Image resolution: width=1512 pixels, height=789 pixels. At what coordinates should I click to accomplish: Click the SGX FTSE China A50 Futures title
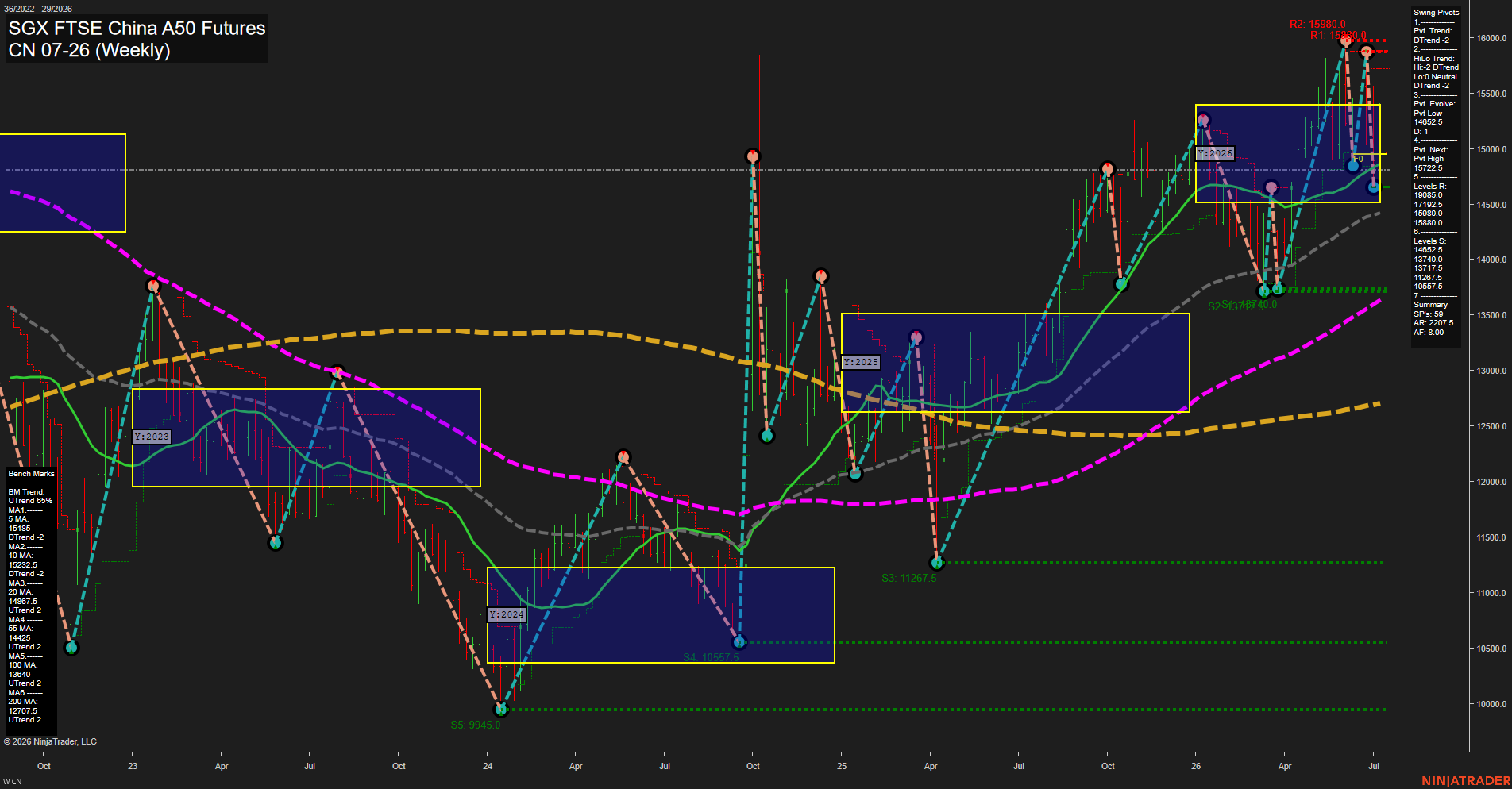click(x=137, y=28)
